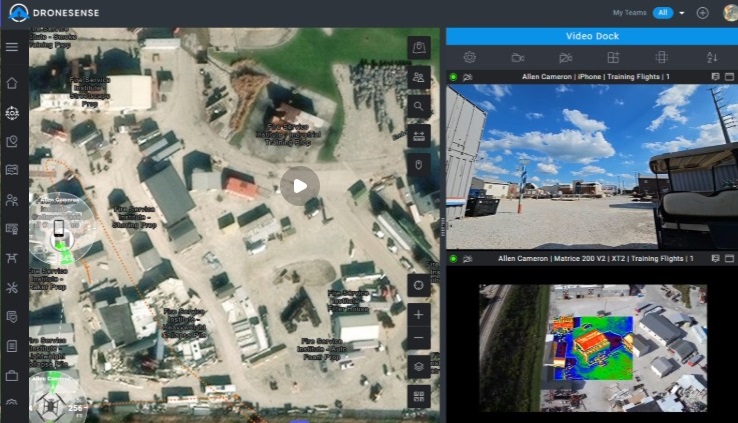Search the map with magnifier button
Screen dimensions: 738x423
coord(418,106)
